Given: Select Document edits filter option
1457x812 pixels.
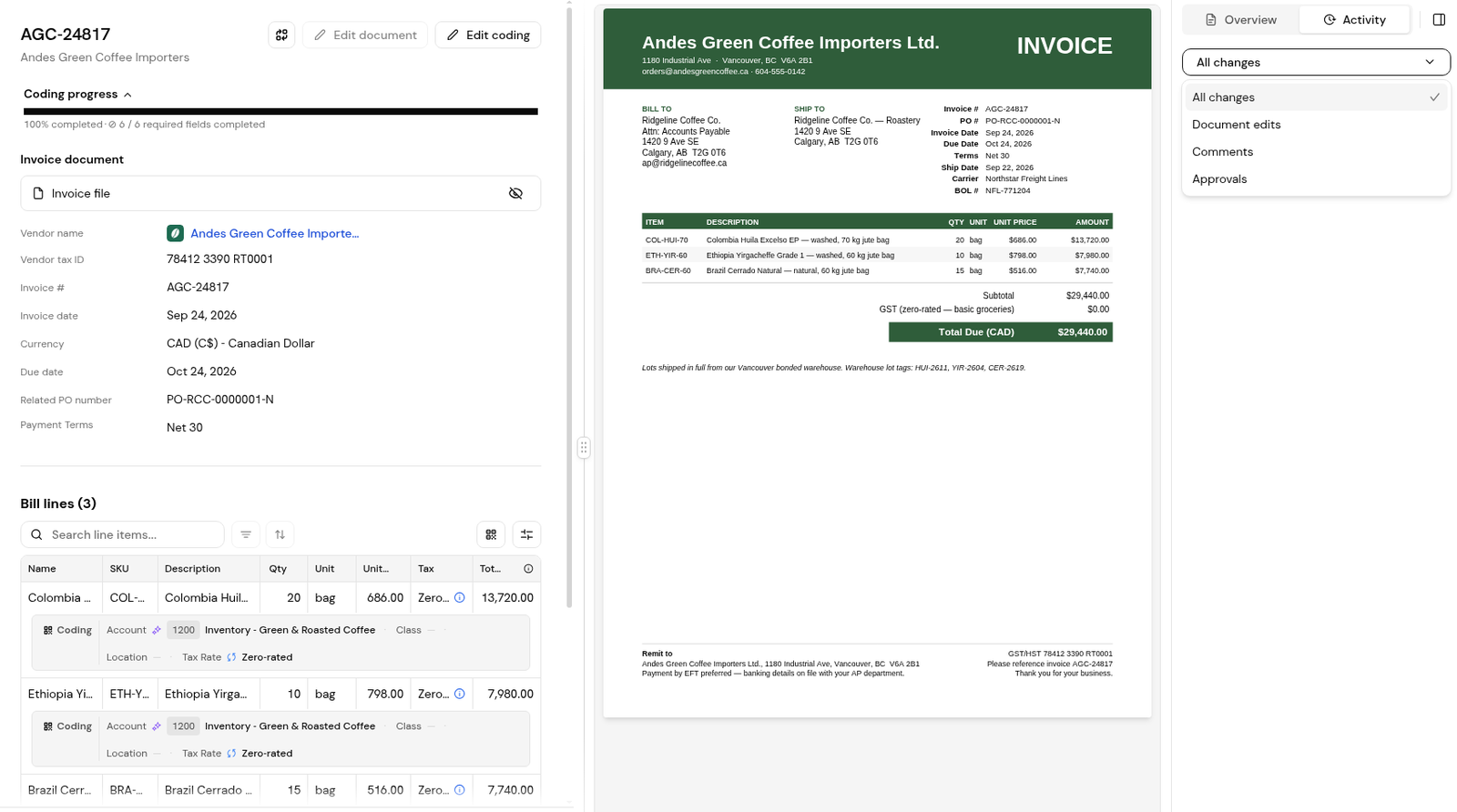Looking at the screenshot, I should pos(1316,125).
